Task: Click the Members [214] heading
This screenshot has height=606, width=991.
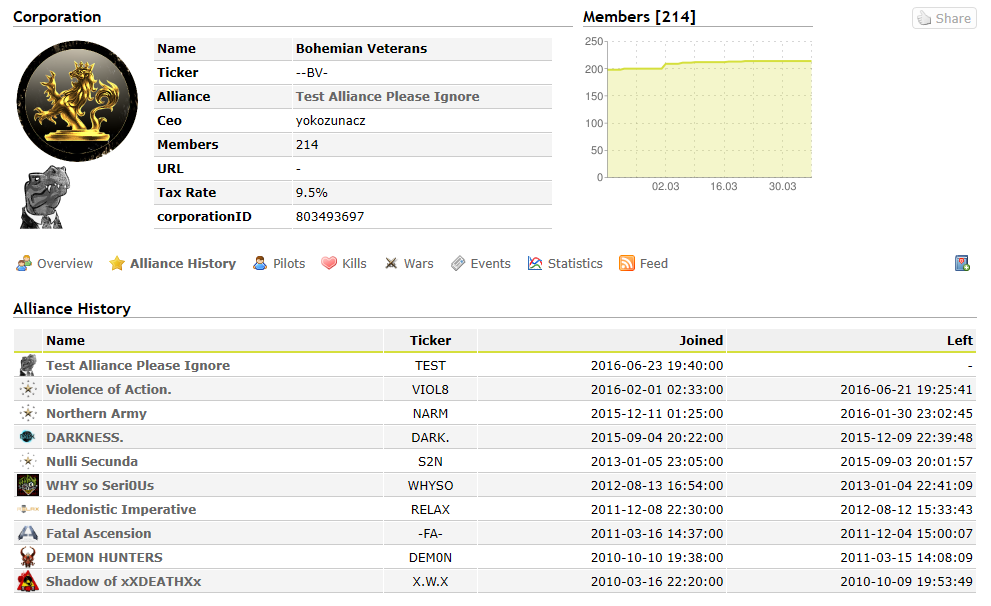Action: click(x=639, y=17)
